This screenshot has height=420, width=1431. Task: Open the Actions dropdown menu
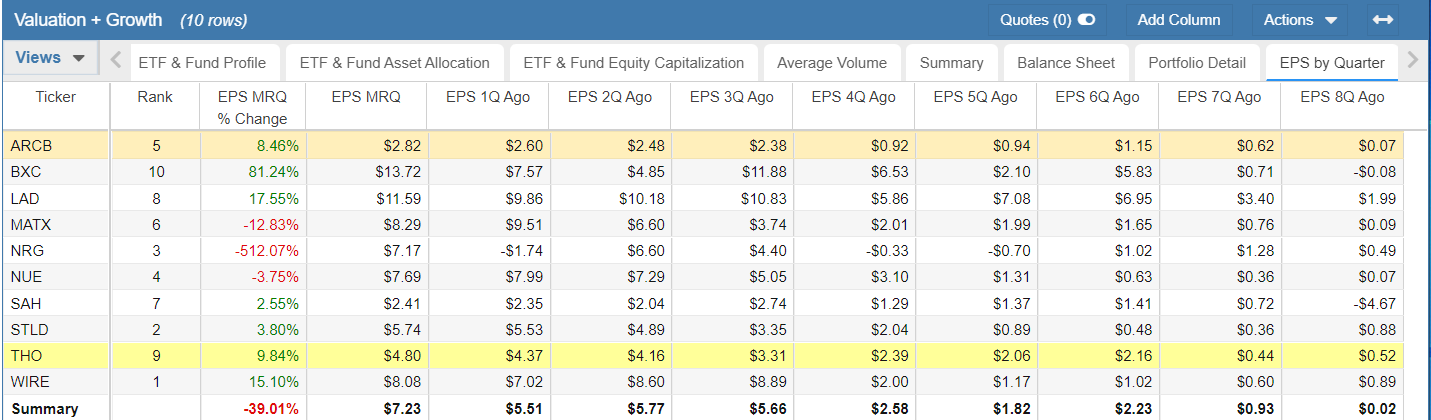pyautogui.click(x=1300, y=20)
